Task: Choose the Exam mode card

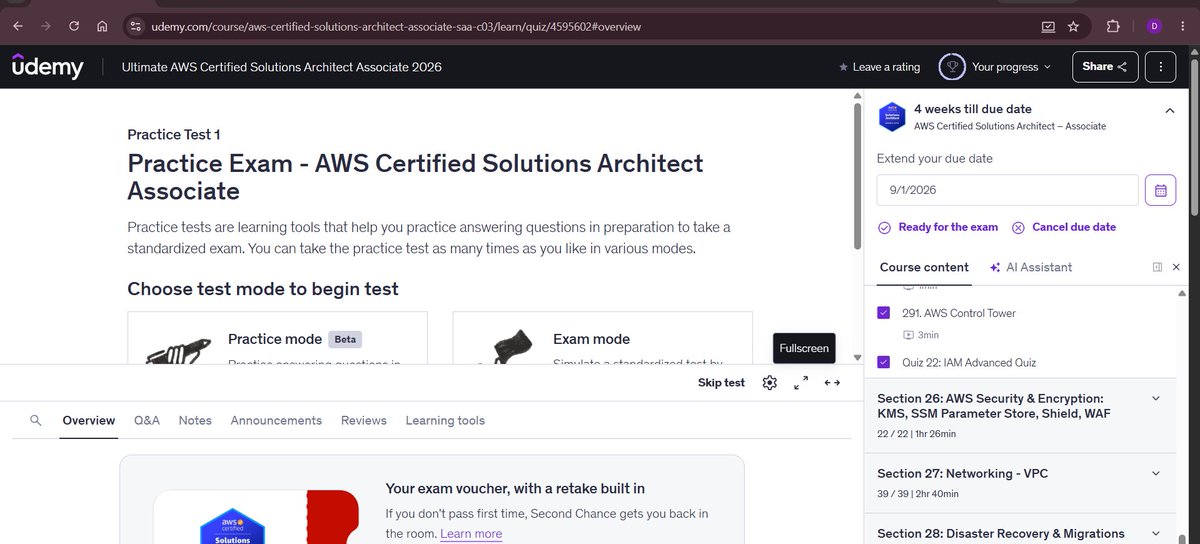Action: 602,339
